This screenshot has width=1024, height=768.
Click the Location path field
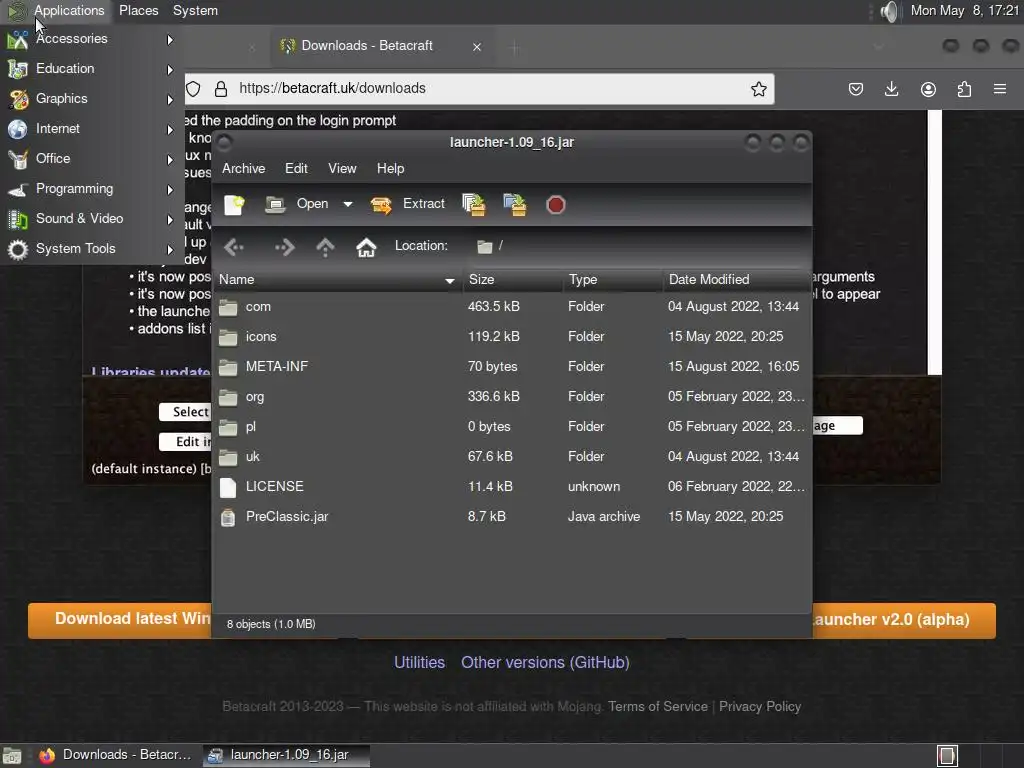click(640, 246)
